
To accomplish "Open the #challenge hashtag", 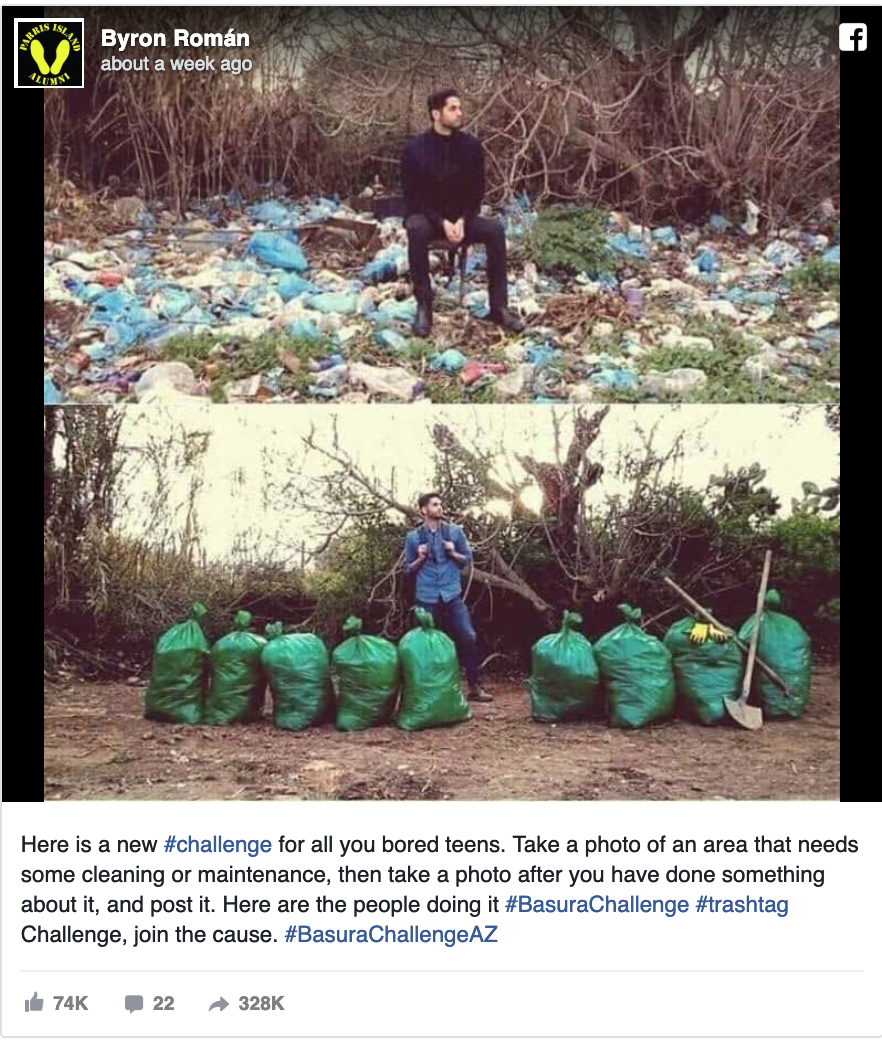I will point(218,844).
